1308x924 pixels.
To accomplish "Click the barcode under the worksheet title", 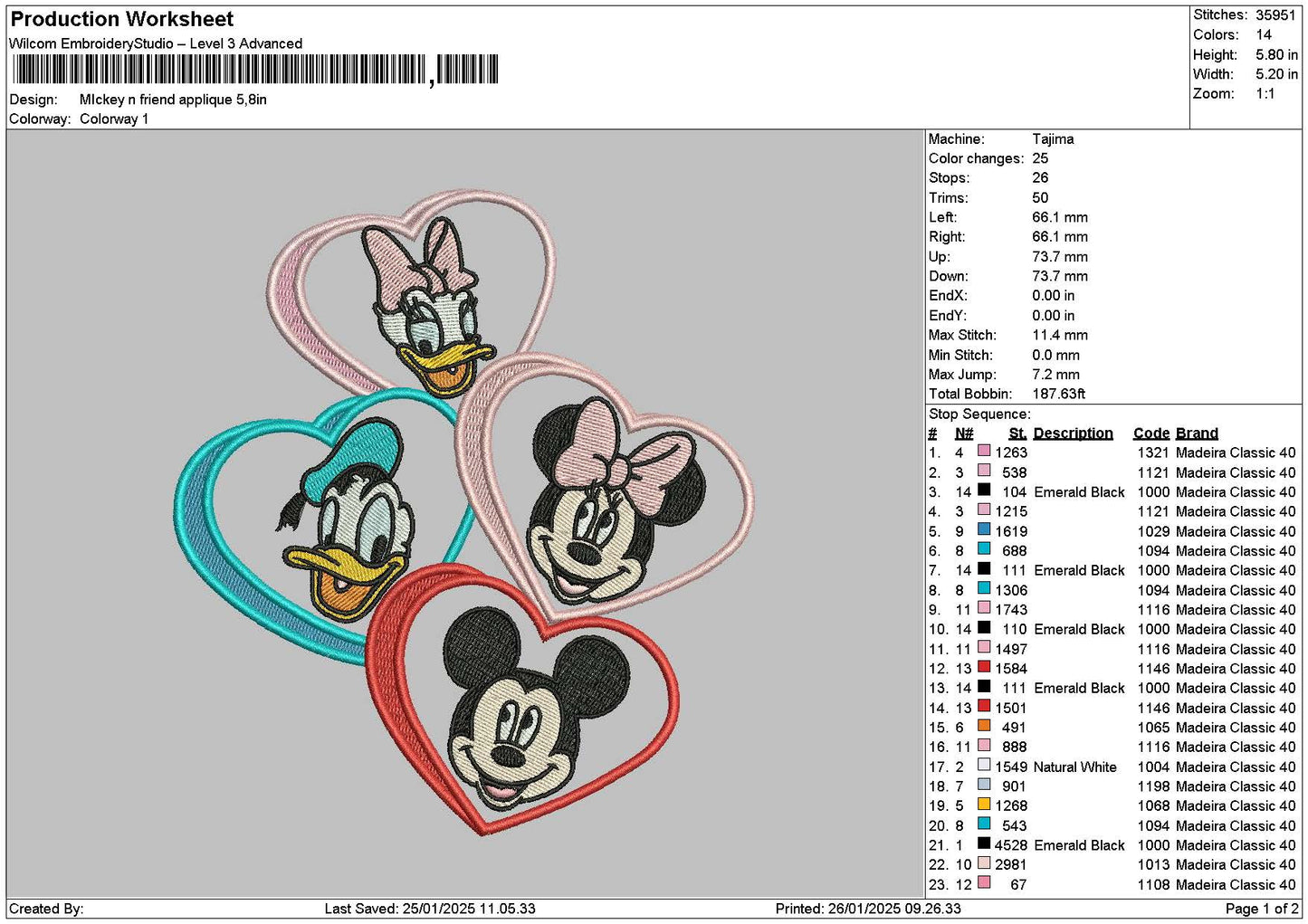I will (255, 70).
